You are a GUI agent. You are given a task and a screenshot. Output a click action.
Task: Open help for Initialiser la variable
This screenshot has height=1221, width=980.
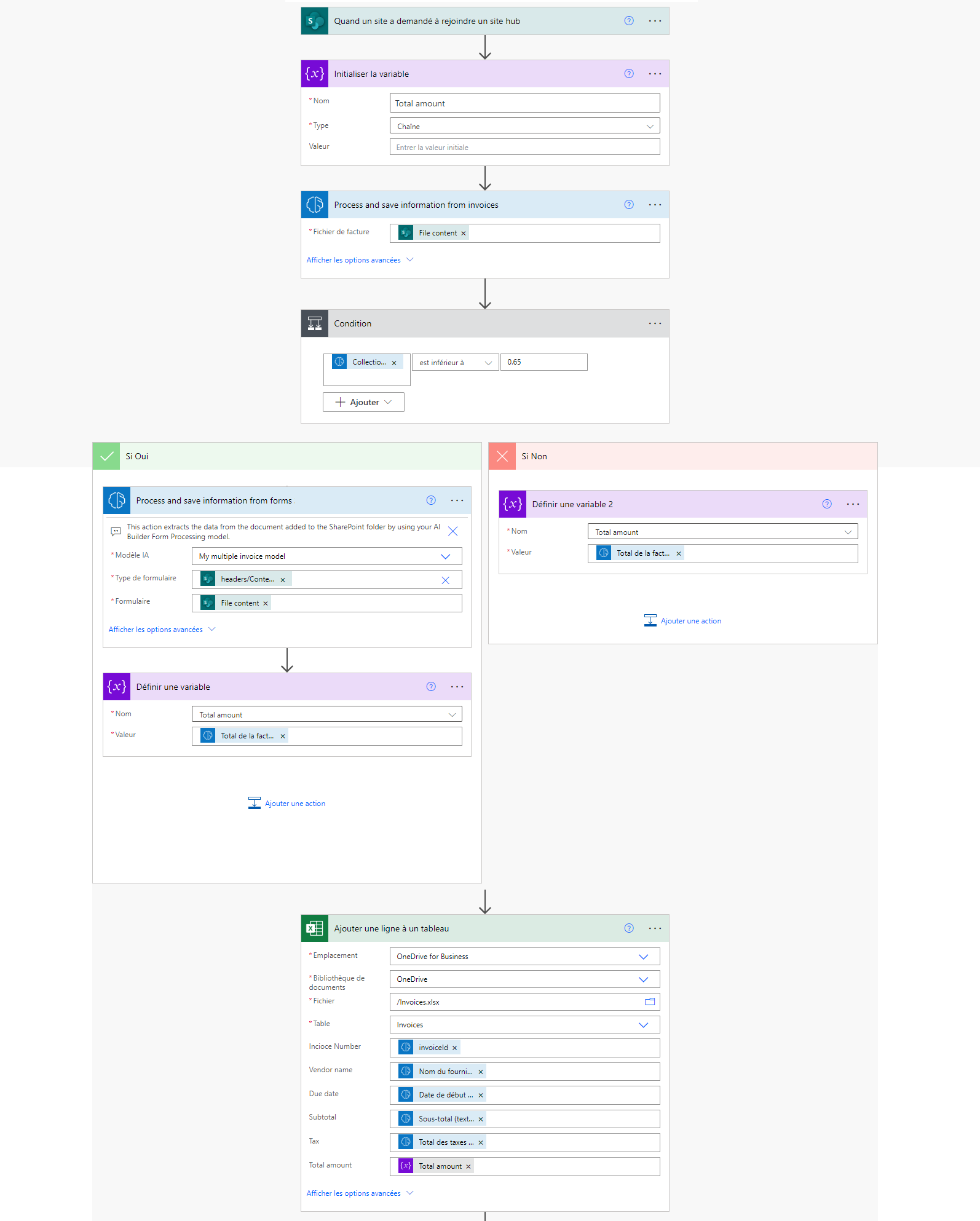629,74
